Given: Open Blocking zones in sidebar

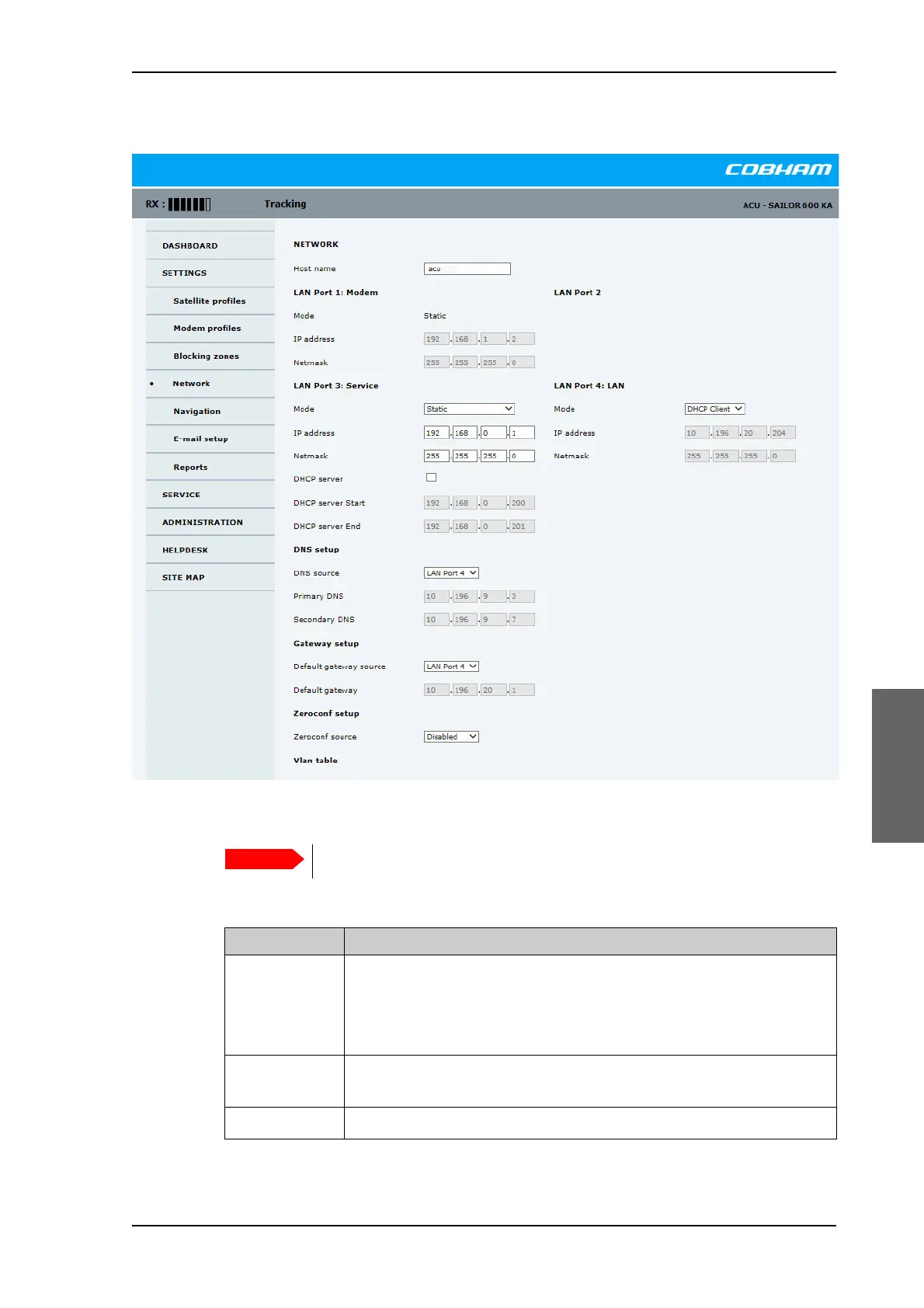Looking at the screenshot, I should [x=207, y=356].
